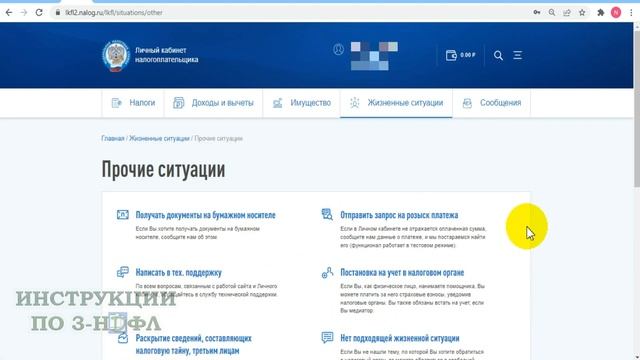Open the saved passwords key icon
The image size is (640, 360).
pos(537,13)
